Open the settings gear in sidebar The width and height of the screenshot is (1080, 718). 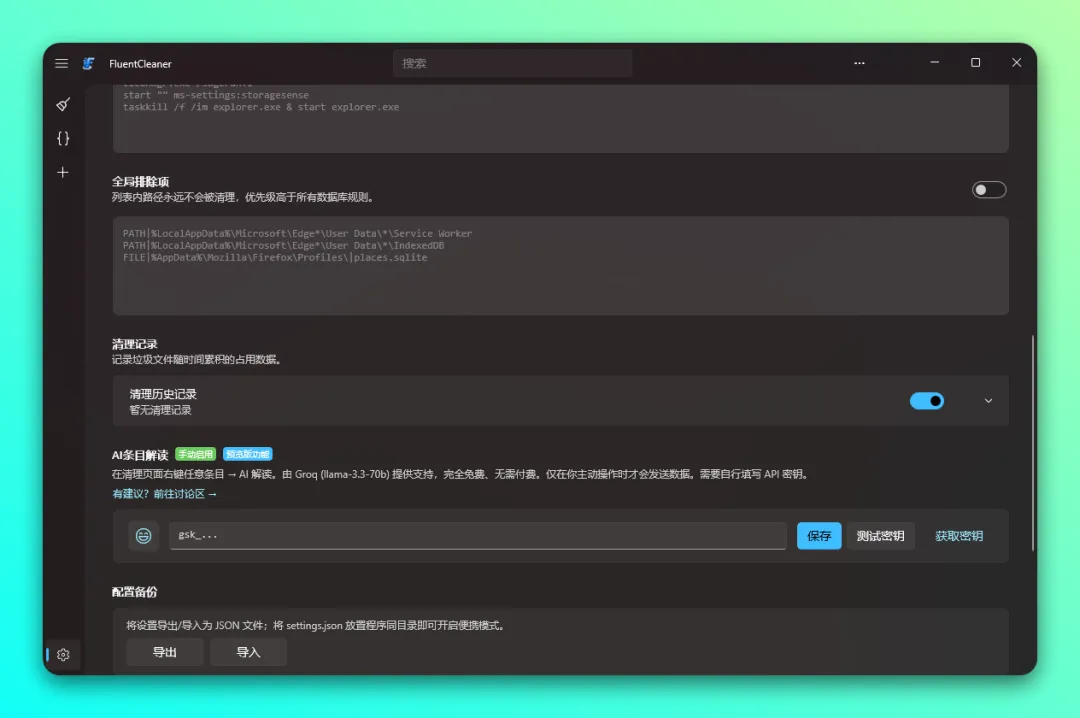(63, 655)
